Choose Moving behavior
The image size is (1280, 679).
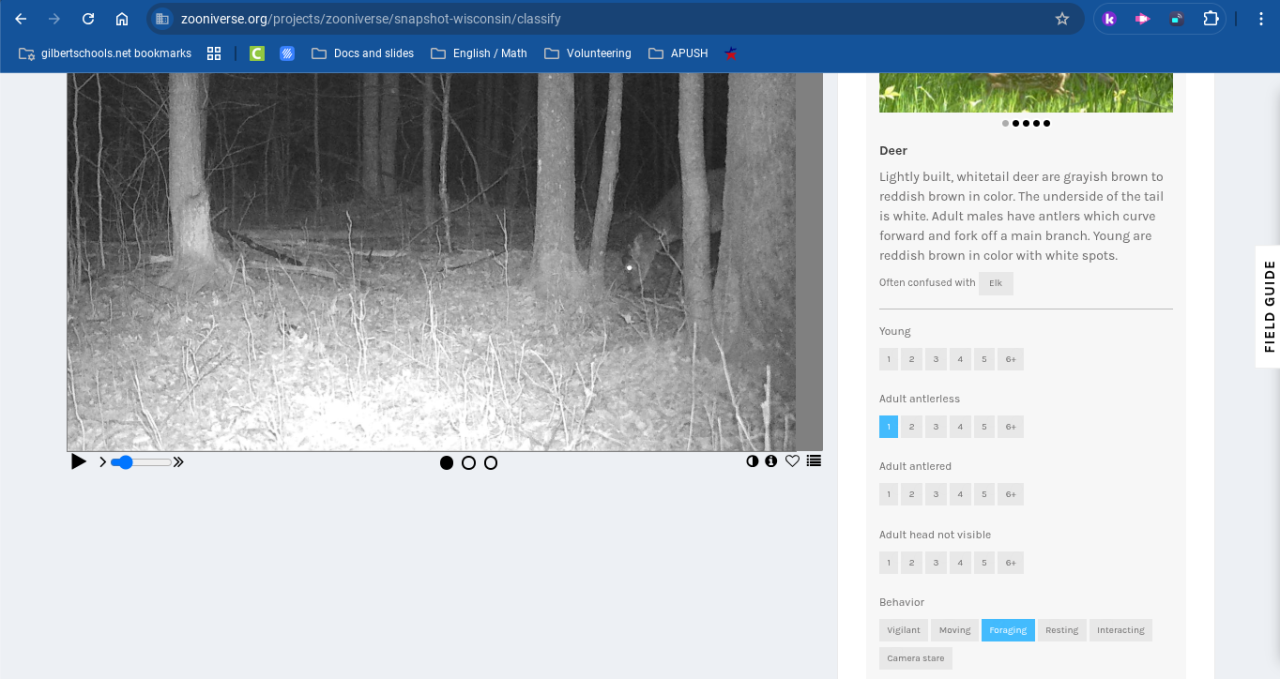(955, 630)
